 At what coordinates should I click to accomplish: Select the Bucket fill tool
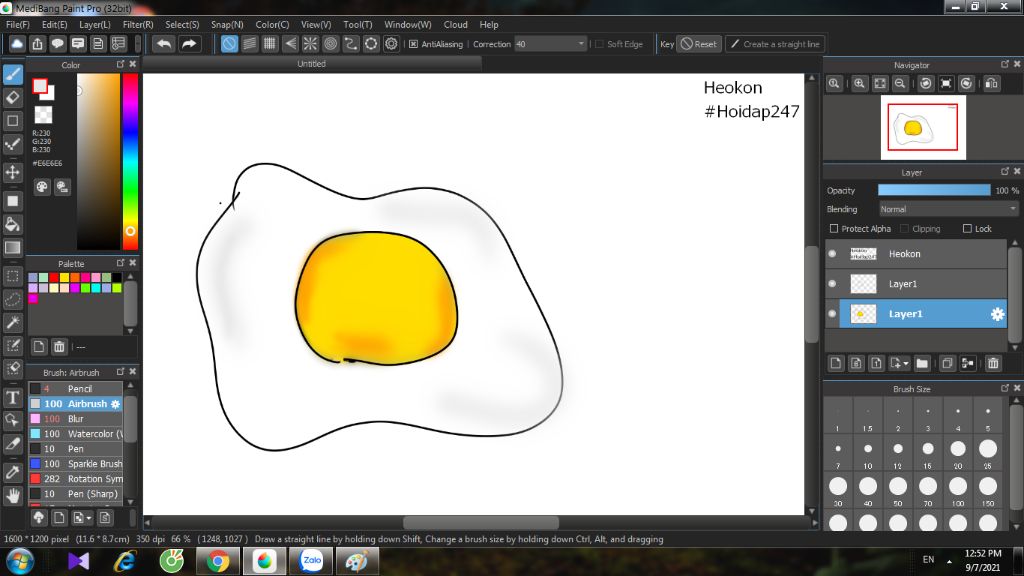13,223
